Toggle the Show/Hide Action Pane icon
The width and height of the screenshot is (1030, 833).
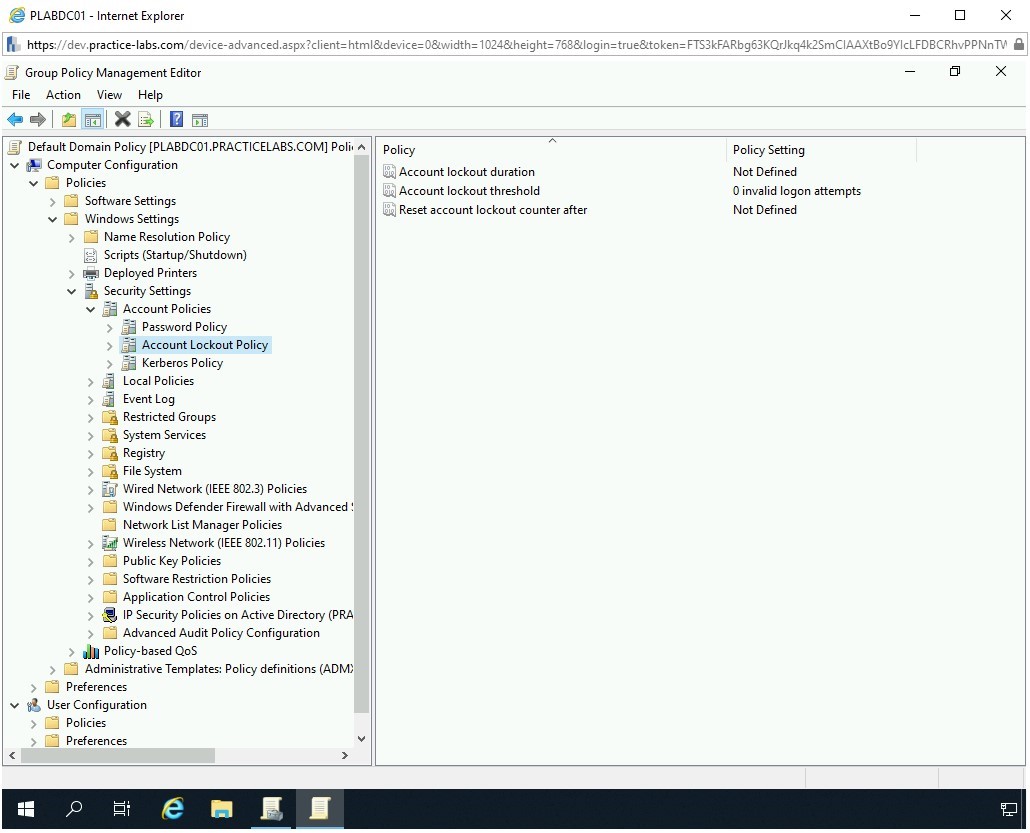click(x=200, y=120)
